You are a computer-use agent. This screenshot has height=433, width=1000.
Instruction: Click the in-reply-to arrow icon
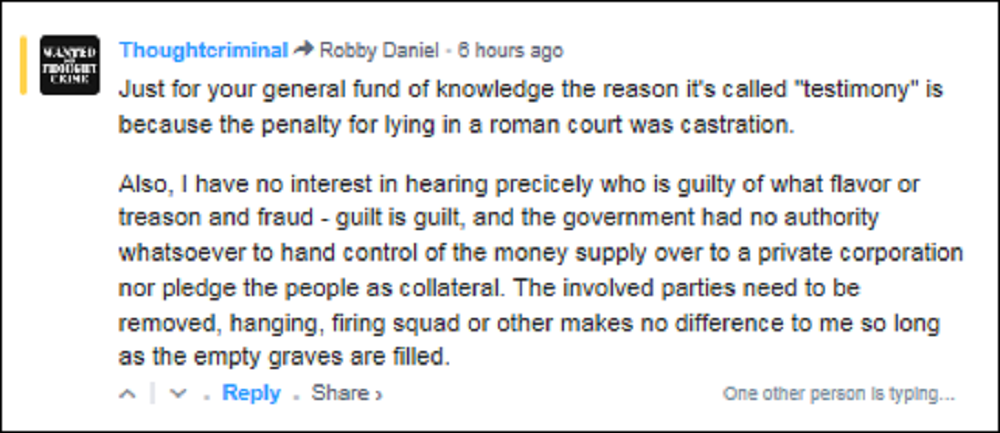pyautogui.click(x=305, y=50)
